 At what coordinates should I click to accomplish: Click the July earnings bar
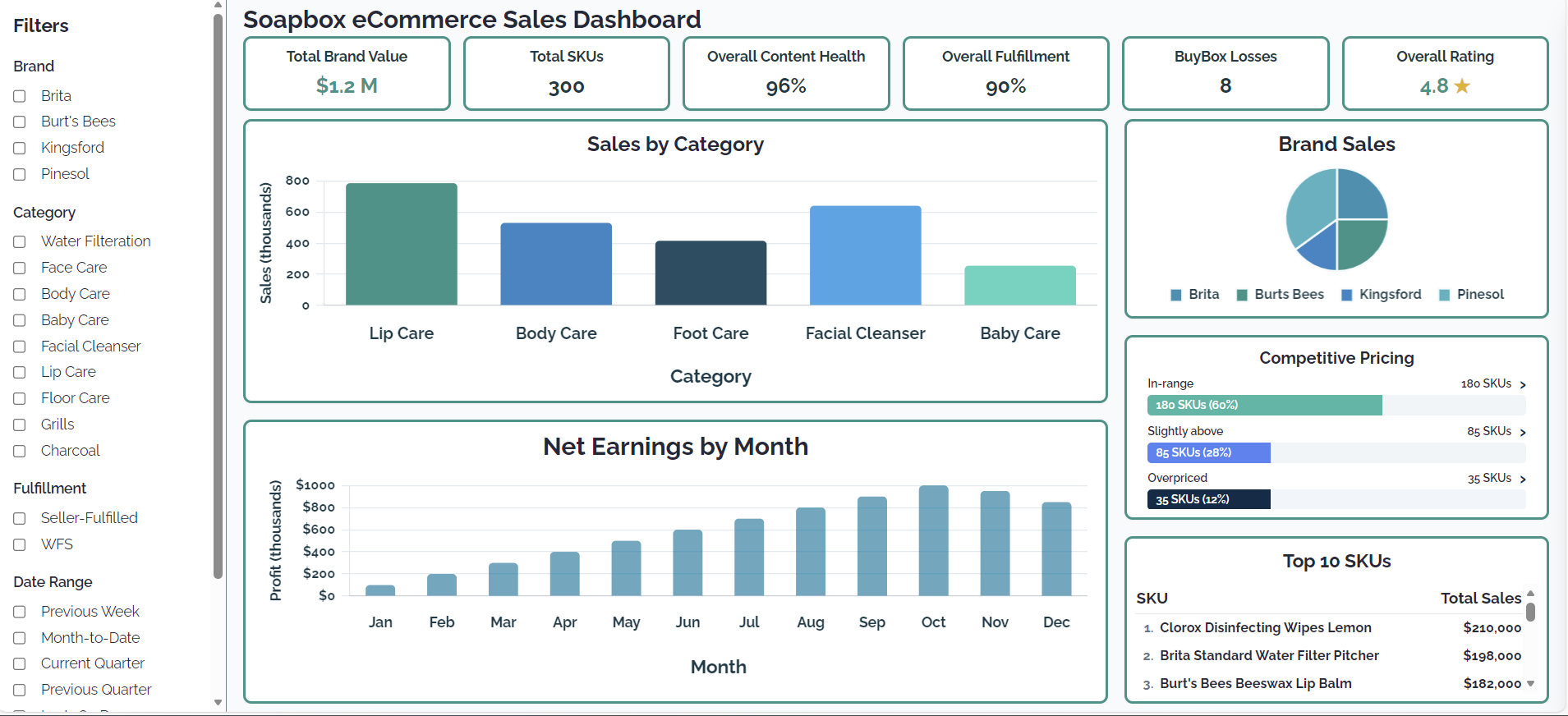749,557
